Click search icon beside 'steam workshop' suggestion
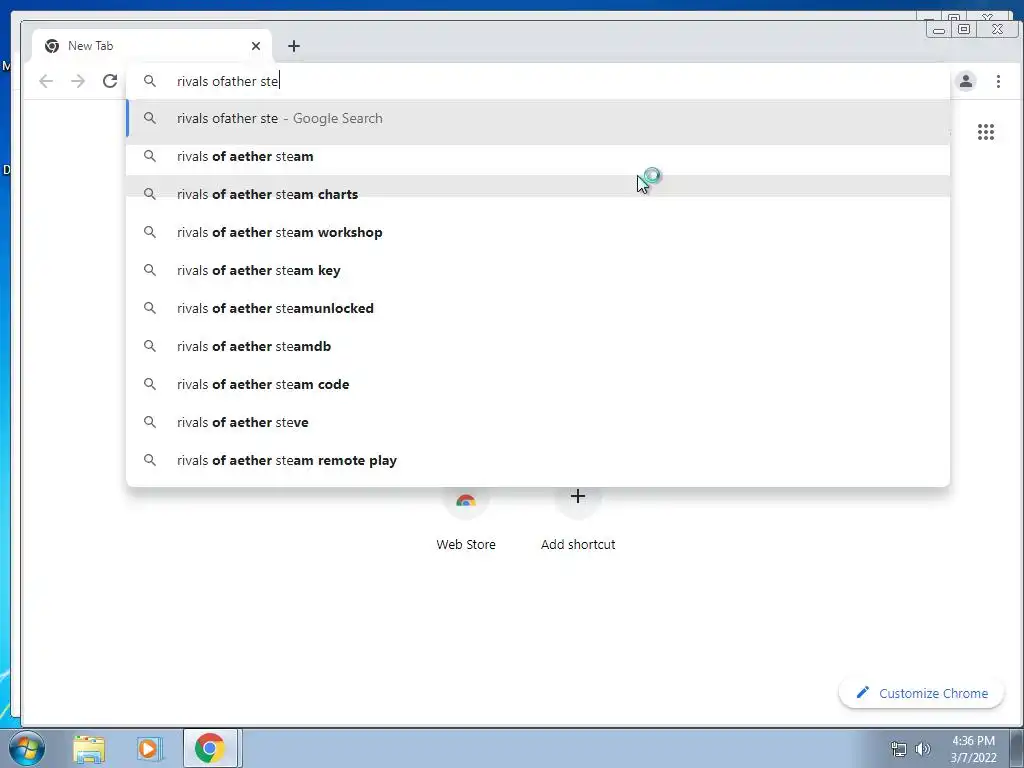1024x768 pixels. 150,232
